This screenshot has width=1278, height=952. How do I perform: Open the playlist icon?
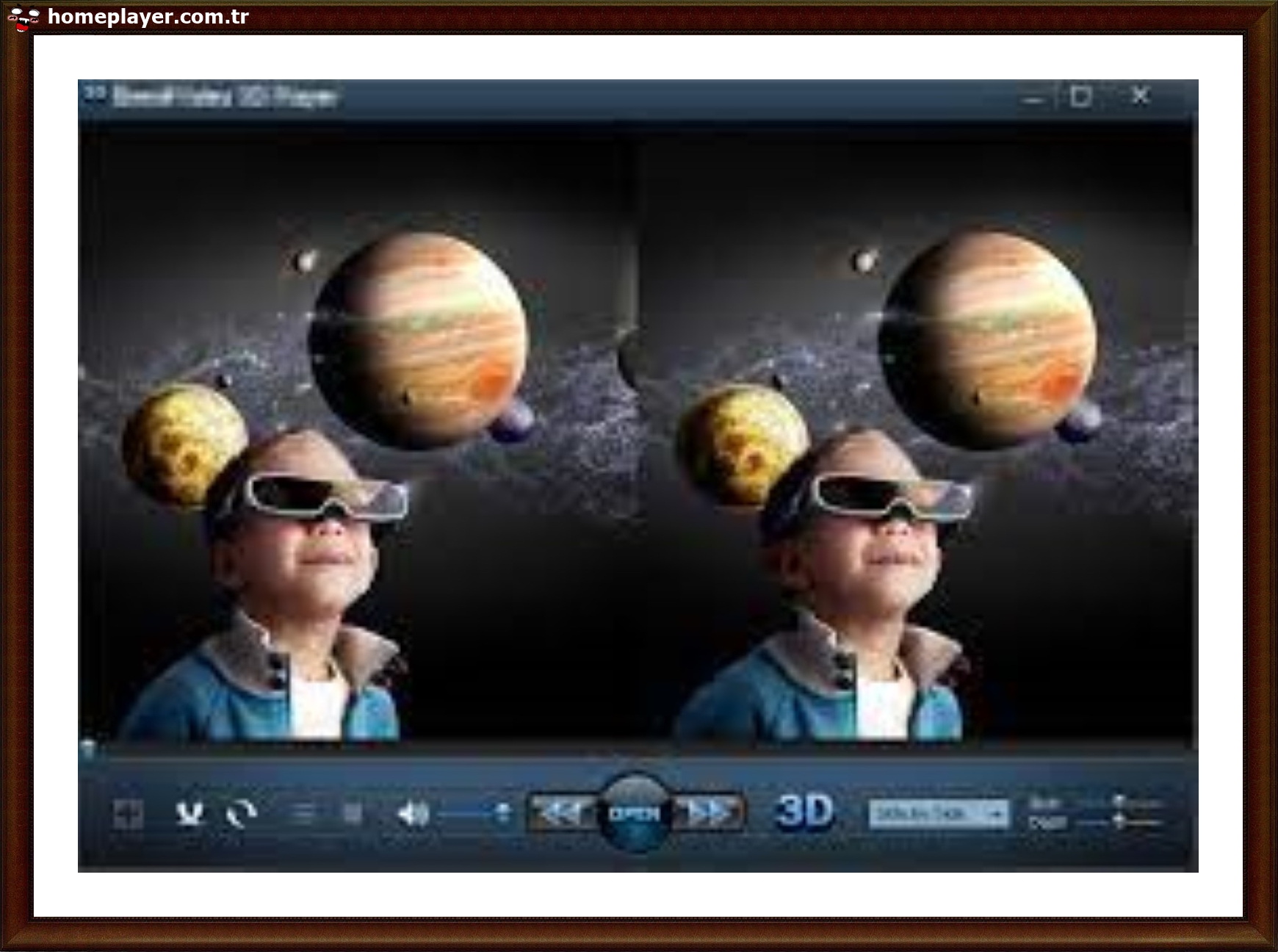(x=303, y=812)
